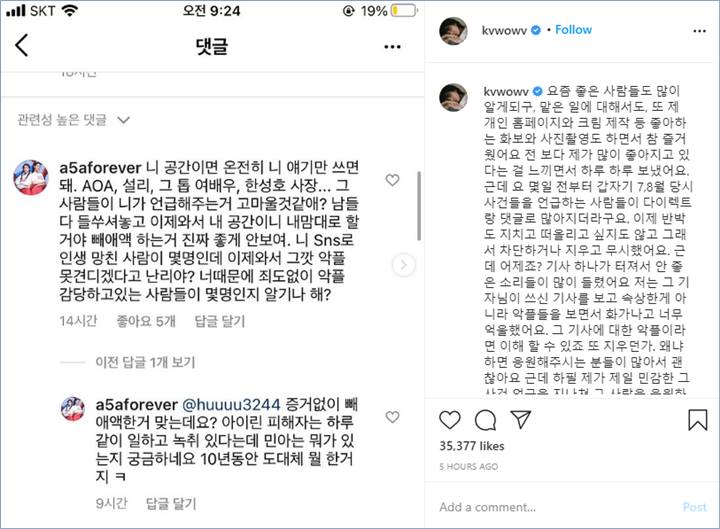Grab the comments list scrollbar
720x529 pixels.
(x=419, y=206)
